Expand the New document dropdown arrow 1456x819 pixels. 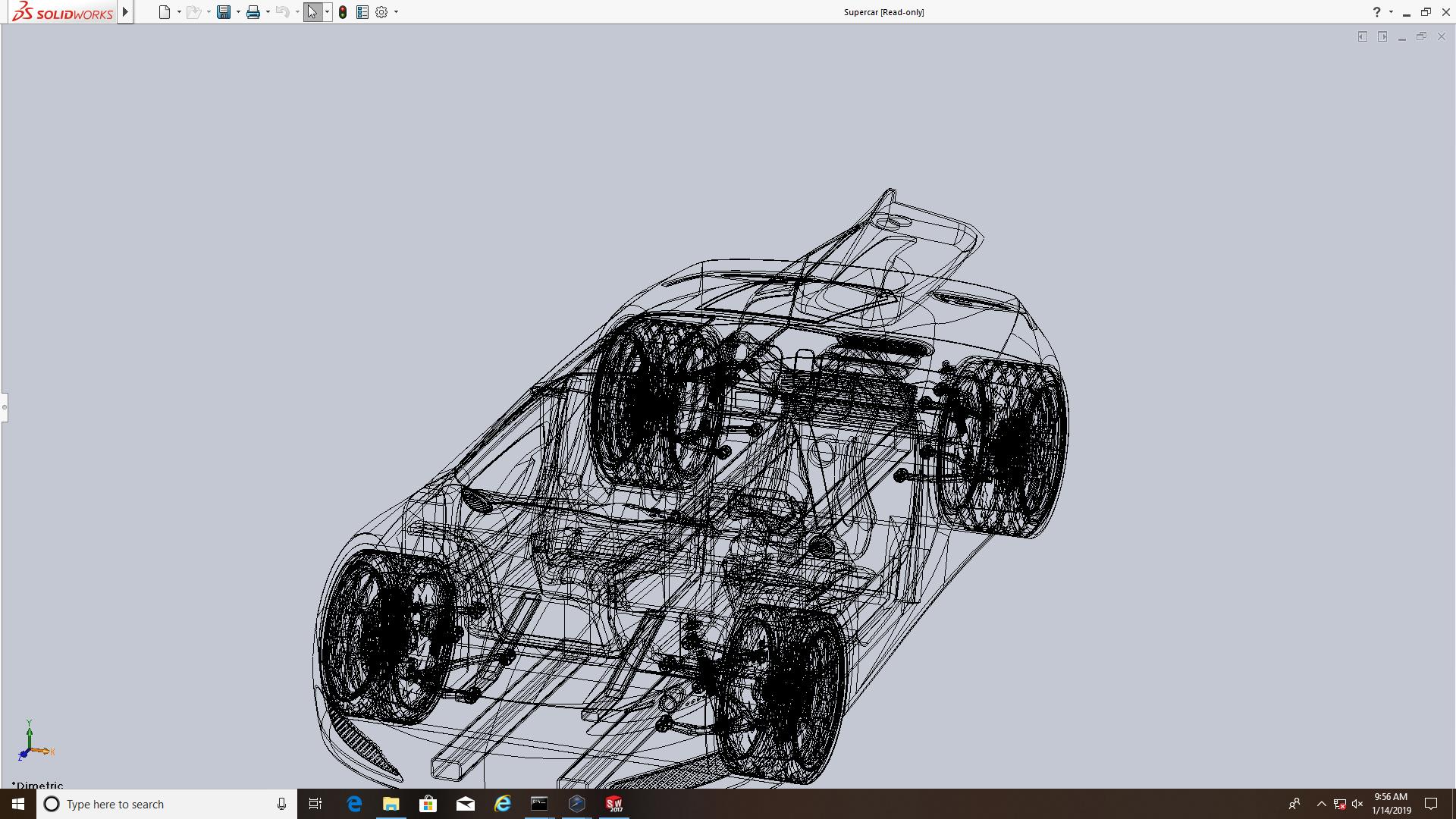coord(179,12)
